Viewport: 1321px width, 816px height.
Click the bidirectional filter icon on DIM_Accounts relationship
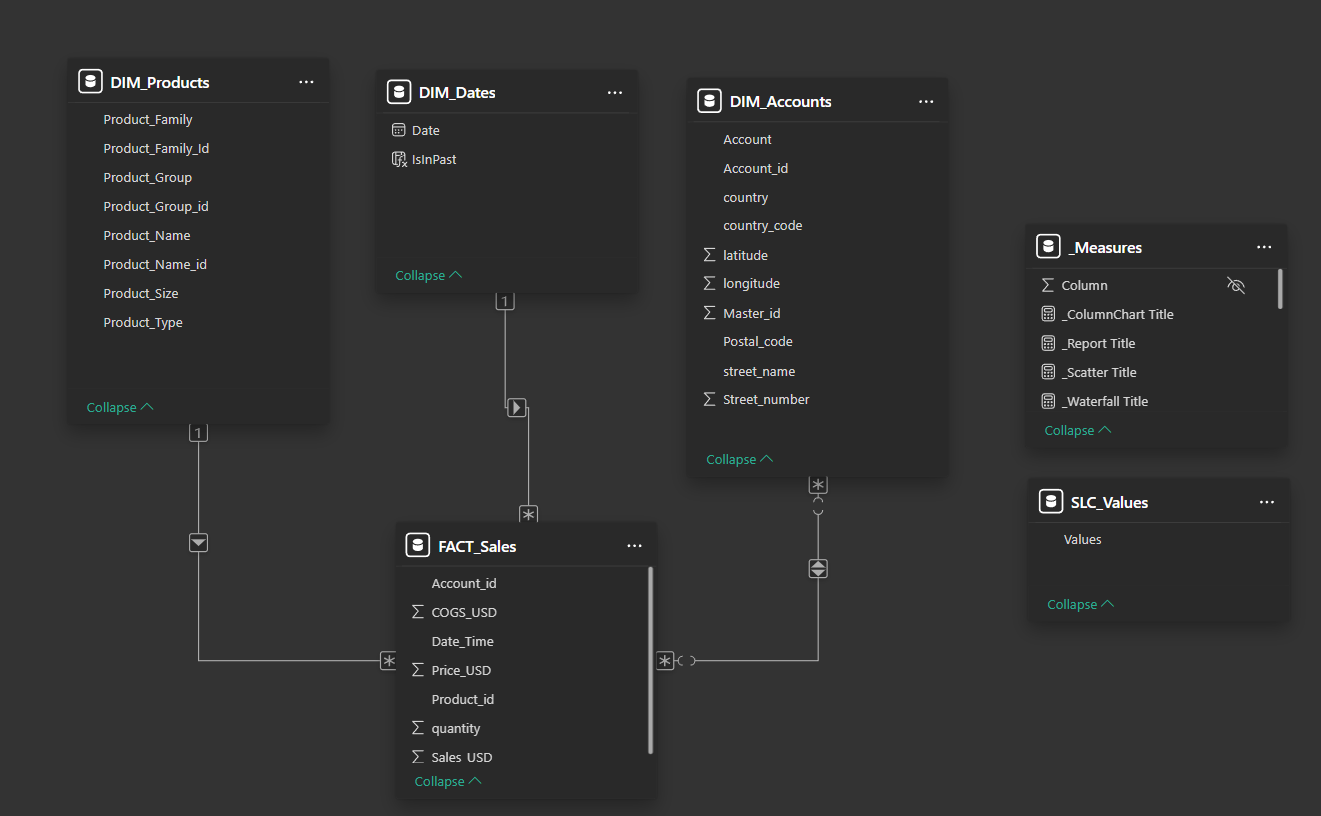click(818, 568)
